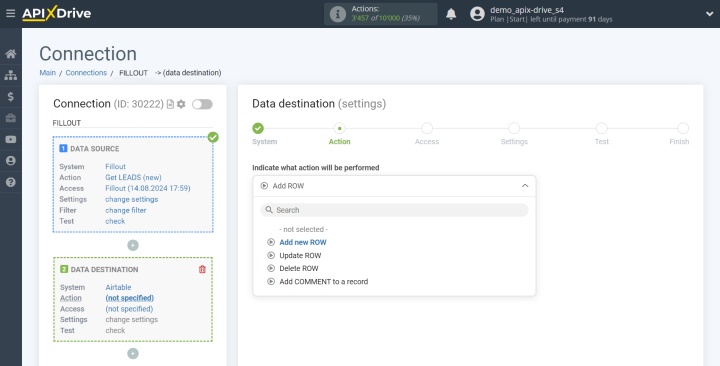The image size is (720, 366).
Task: Click the green checkmark on Data Source
Action: [213, 137]
